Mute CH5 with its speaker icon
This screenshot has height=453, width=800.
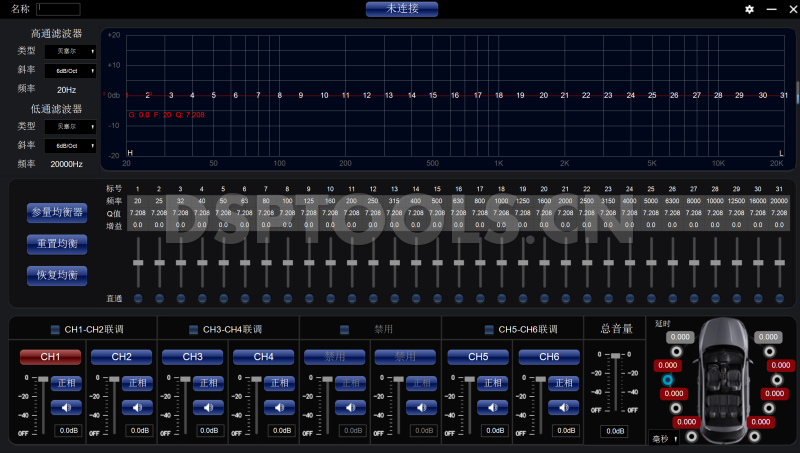(493, 407)
